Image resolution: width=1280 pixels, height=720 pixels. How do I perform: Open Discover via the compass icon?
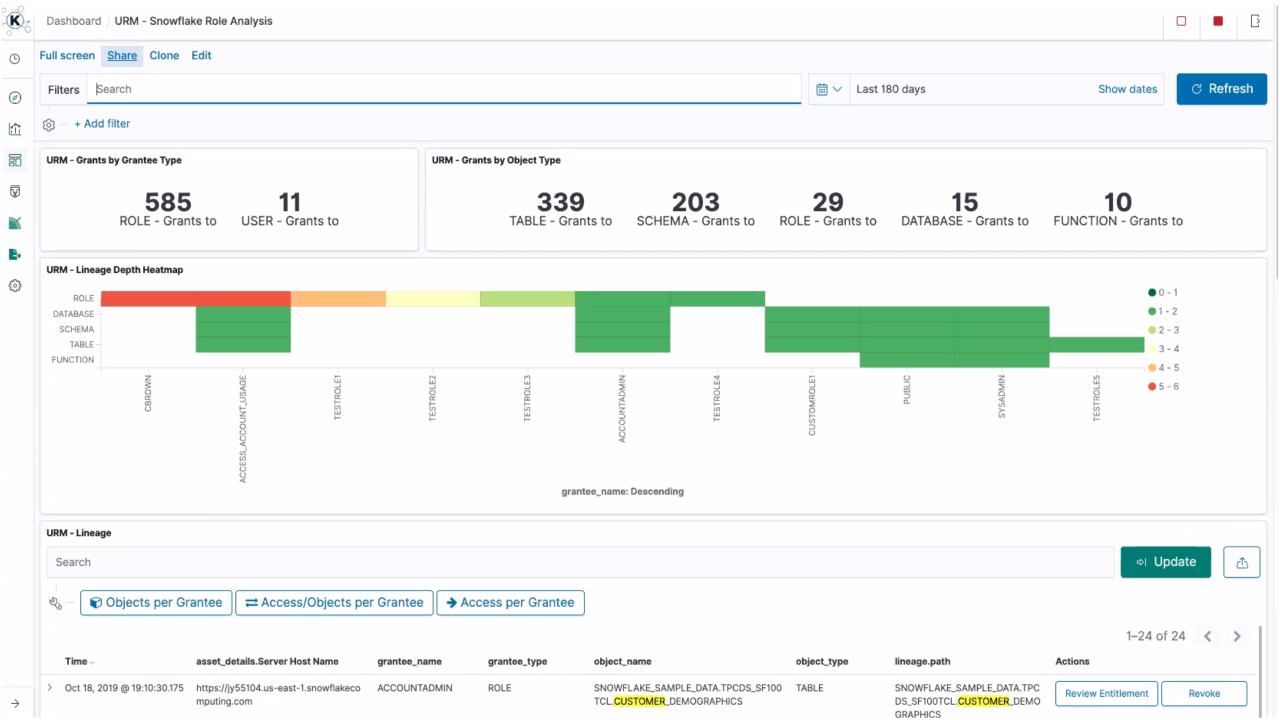[15, 98]
